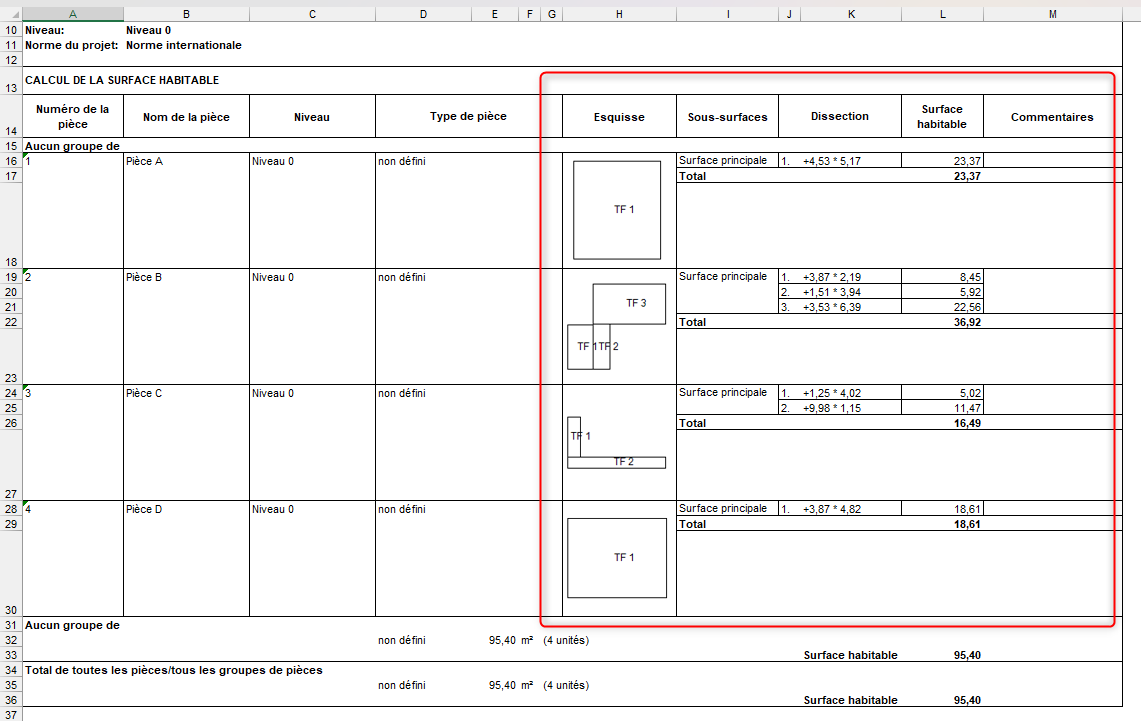
Task: Click the Dissection column header cell
Action: tap(839, 115)
